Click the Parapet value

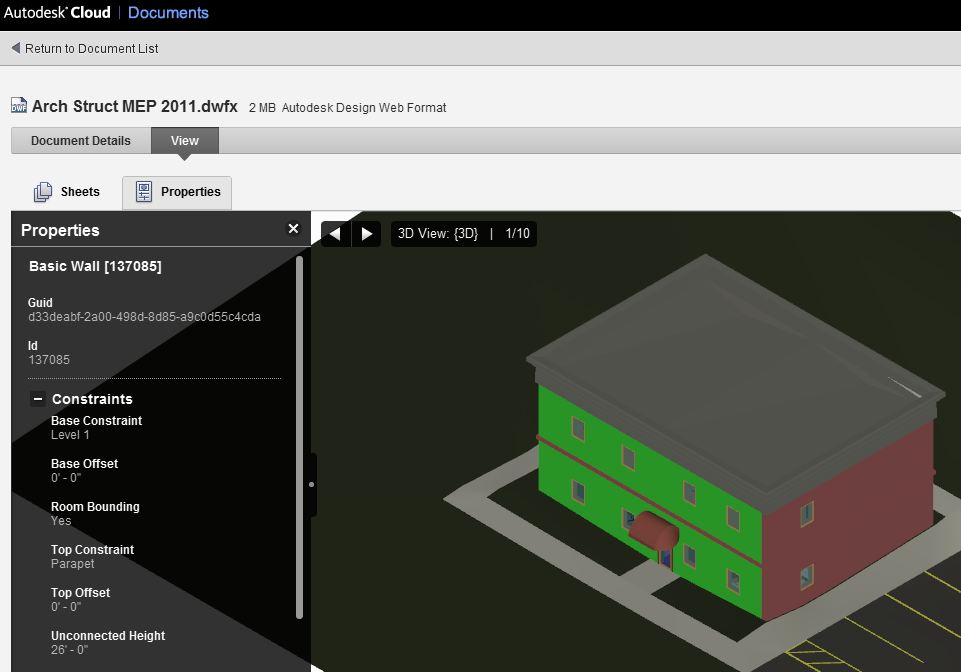pos(72,563)
